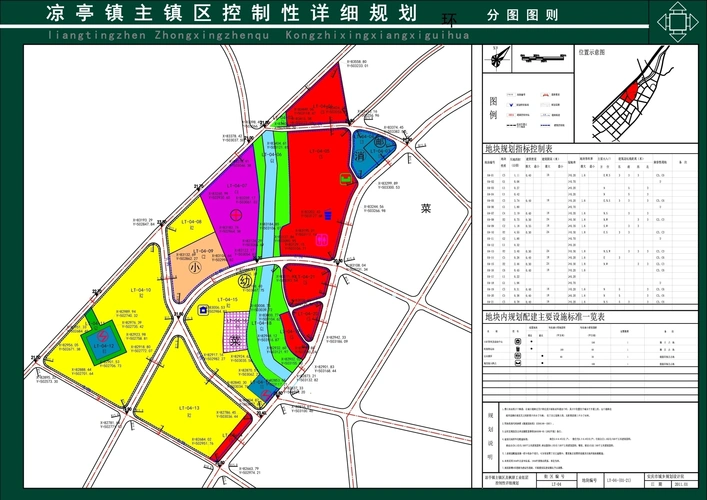
Task: Click the 图例 legend label
Action: (x=492, y=108)
